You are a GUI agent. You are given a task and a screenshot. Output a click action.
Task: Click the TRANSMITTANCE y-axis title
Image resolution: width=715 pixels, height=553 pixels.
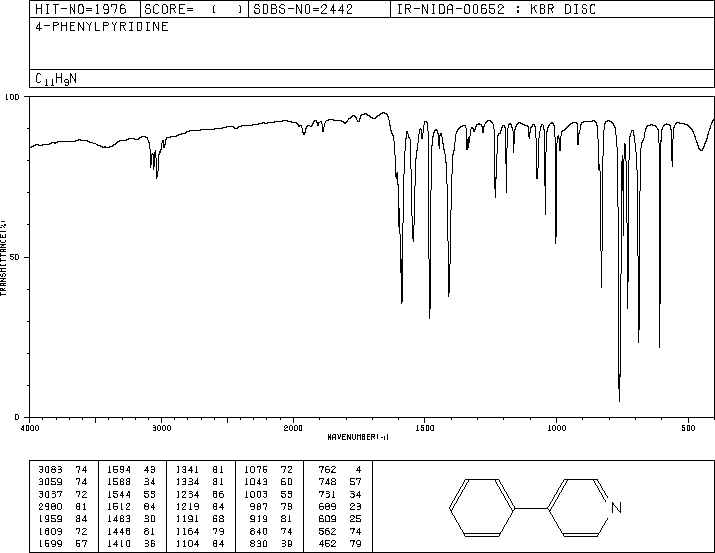click(x=4, y=258)
